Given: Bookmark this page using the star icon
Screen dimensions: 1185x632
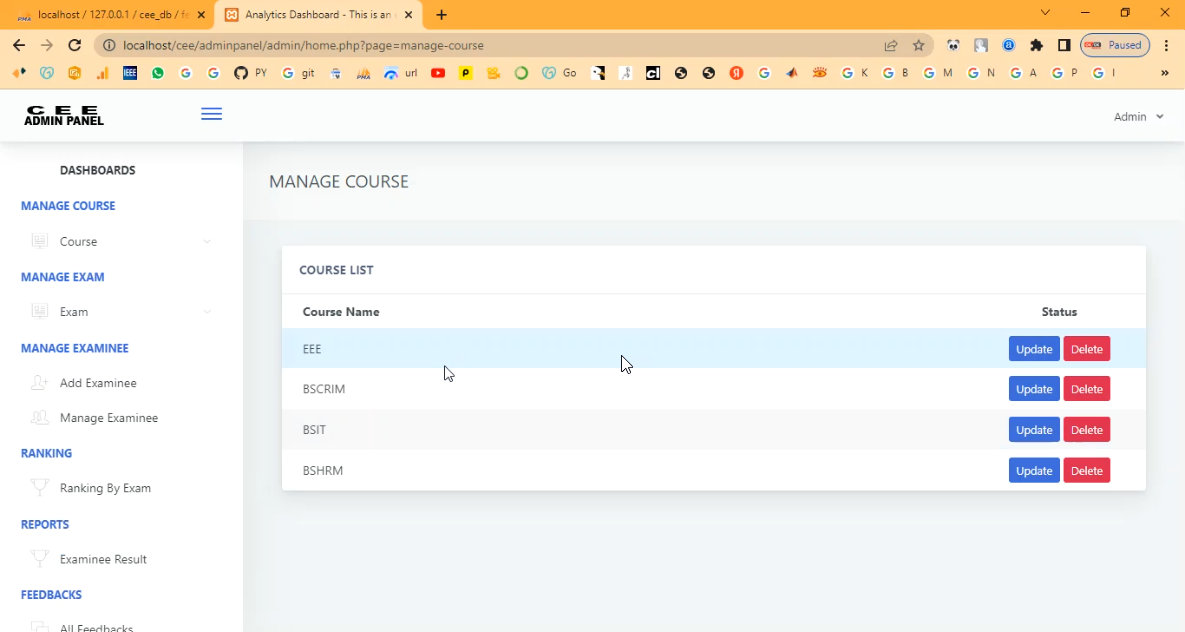Looking at the screenshot, I should (x=918, y=45).
